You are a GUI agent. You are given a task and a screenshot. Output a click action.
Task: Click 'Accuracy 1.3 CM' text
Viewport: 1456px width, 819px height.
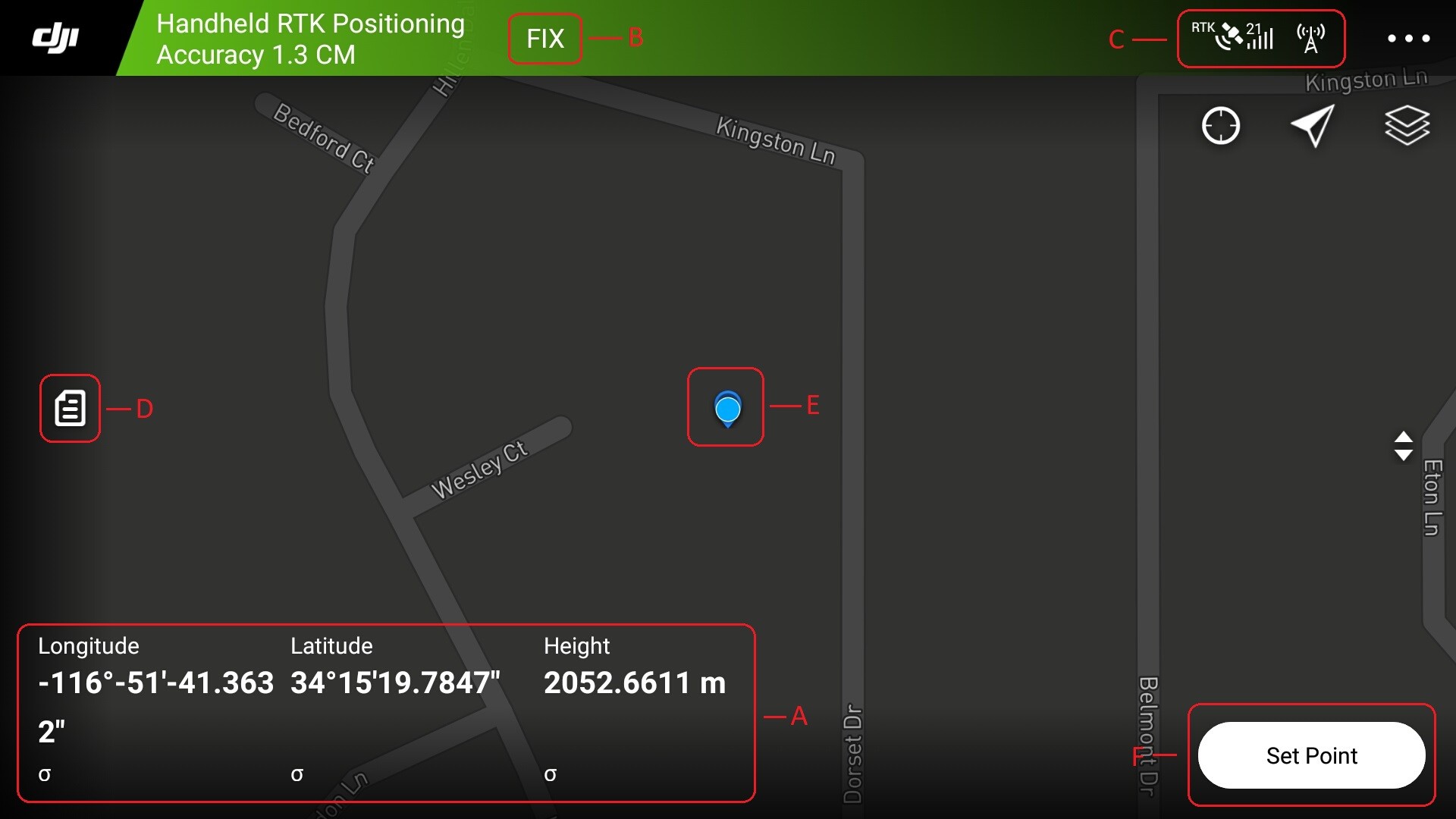tap(256, 55)
